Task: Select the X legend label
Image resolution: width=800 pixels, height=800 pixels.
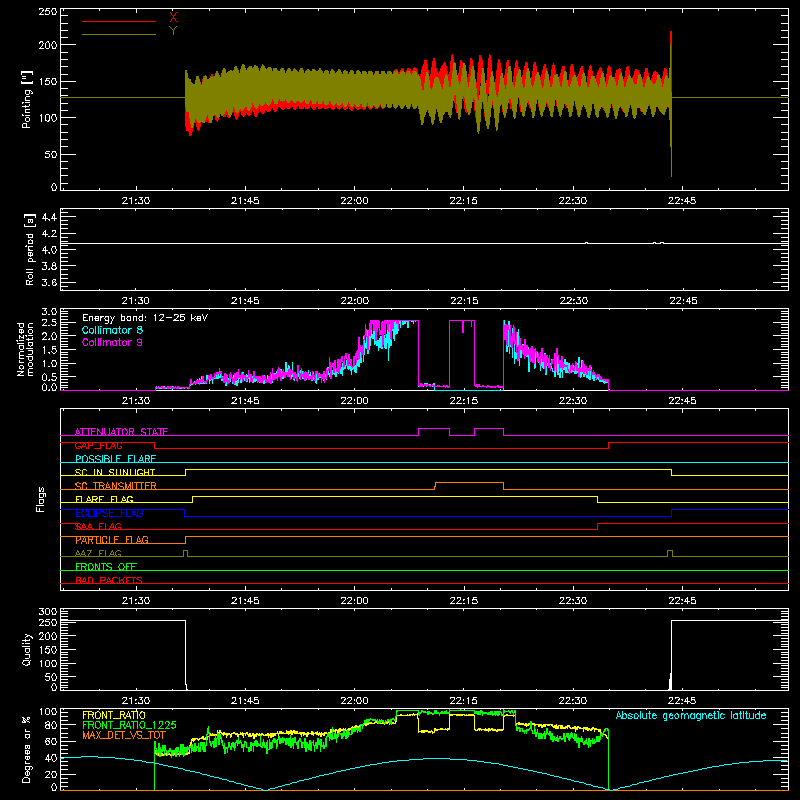Action: (173, 18)
